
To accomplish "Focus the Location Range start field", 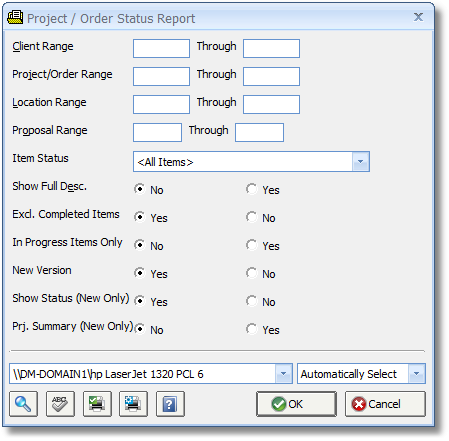I will pyautogui.click(x=161, y=104).
